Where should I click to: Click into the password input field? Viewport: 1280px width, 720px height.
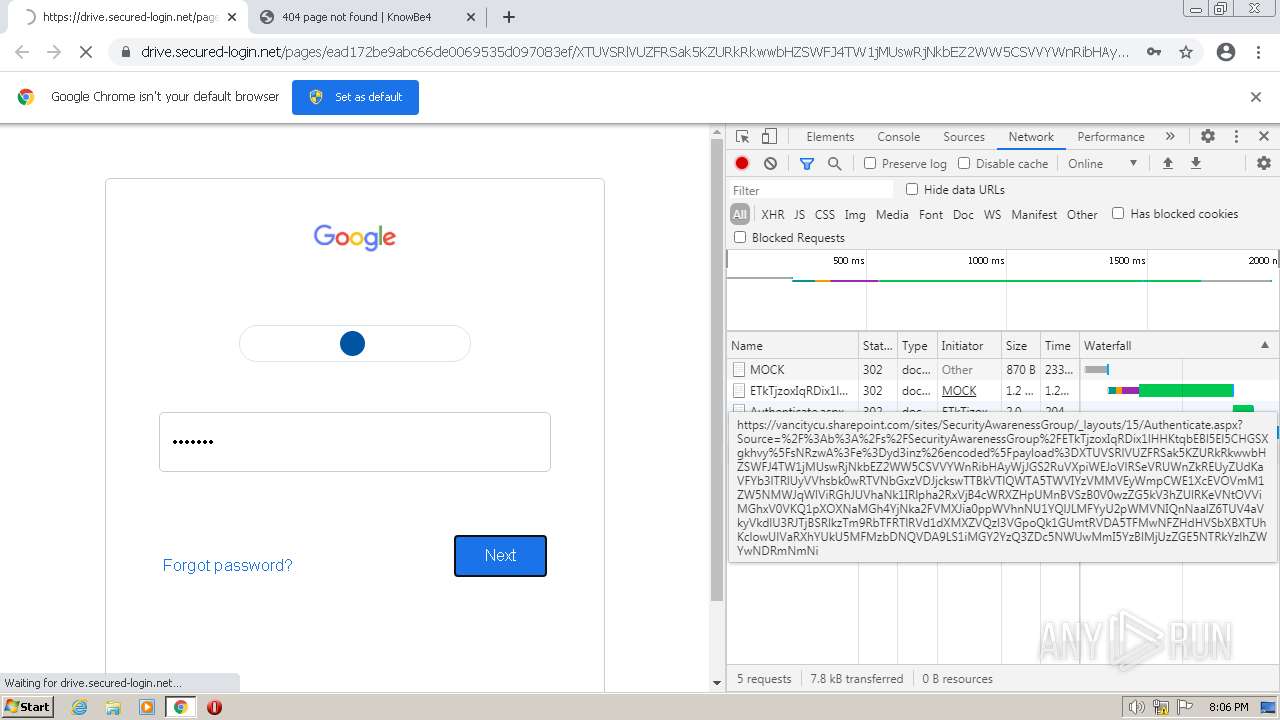coord(355,442)
